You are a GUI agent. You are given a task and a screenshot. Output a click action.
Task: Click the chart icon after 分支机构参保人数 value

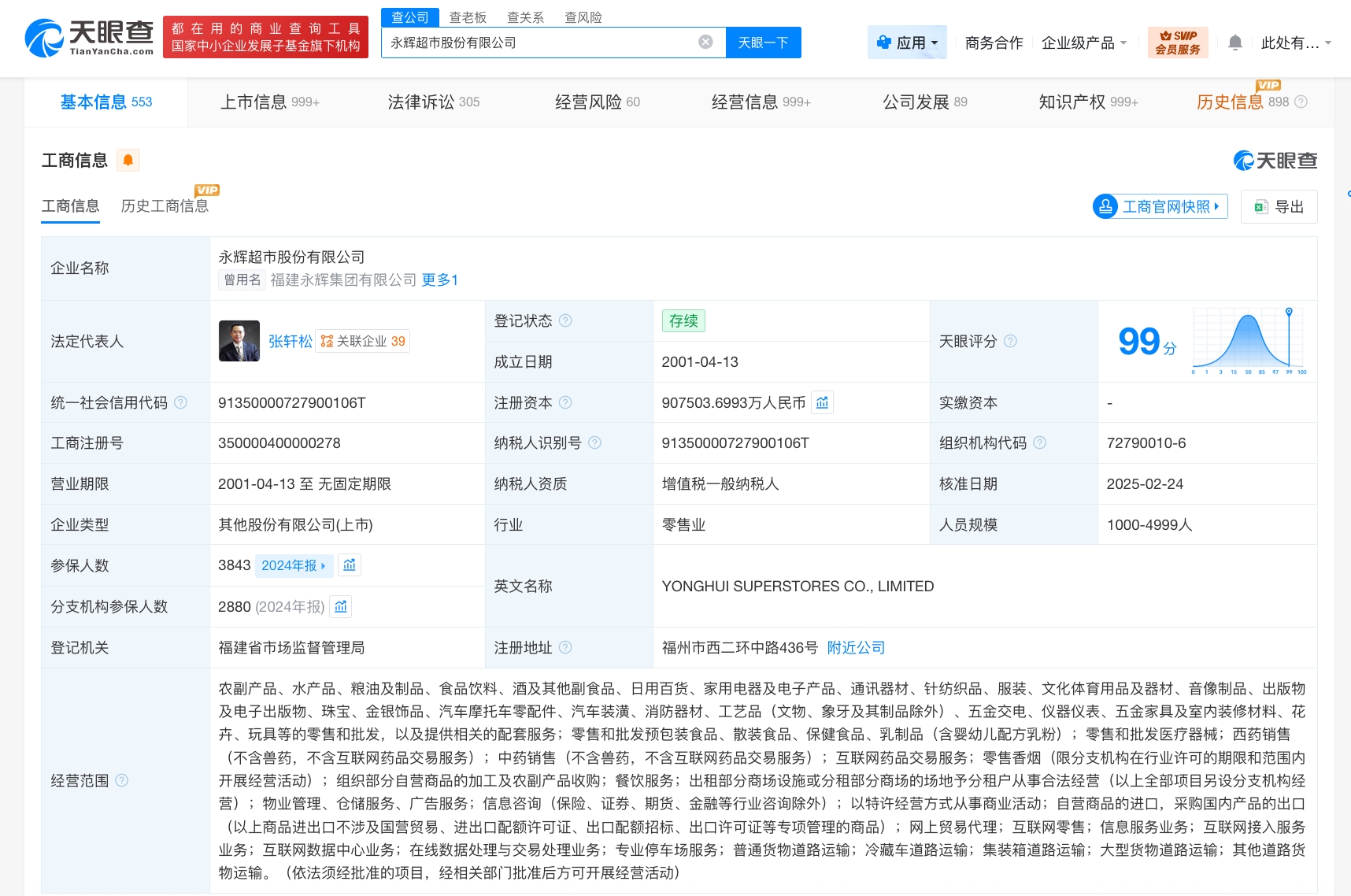click(340, 606)
